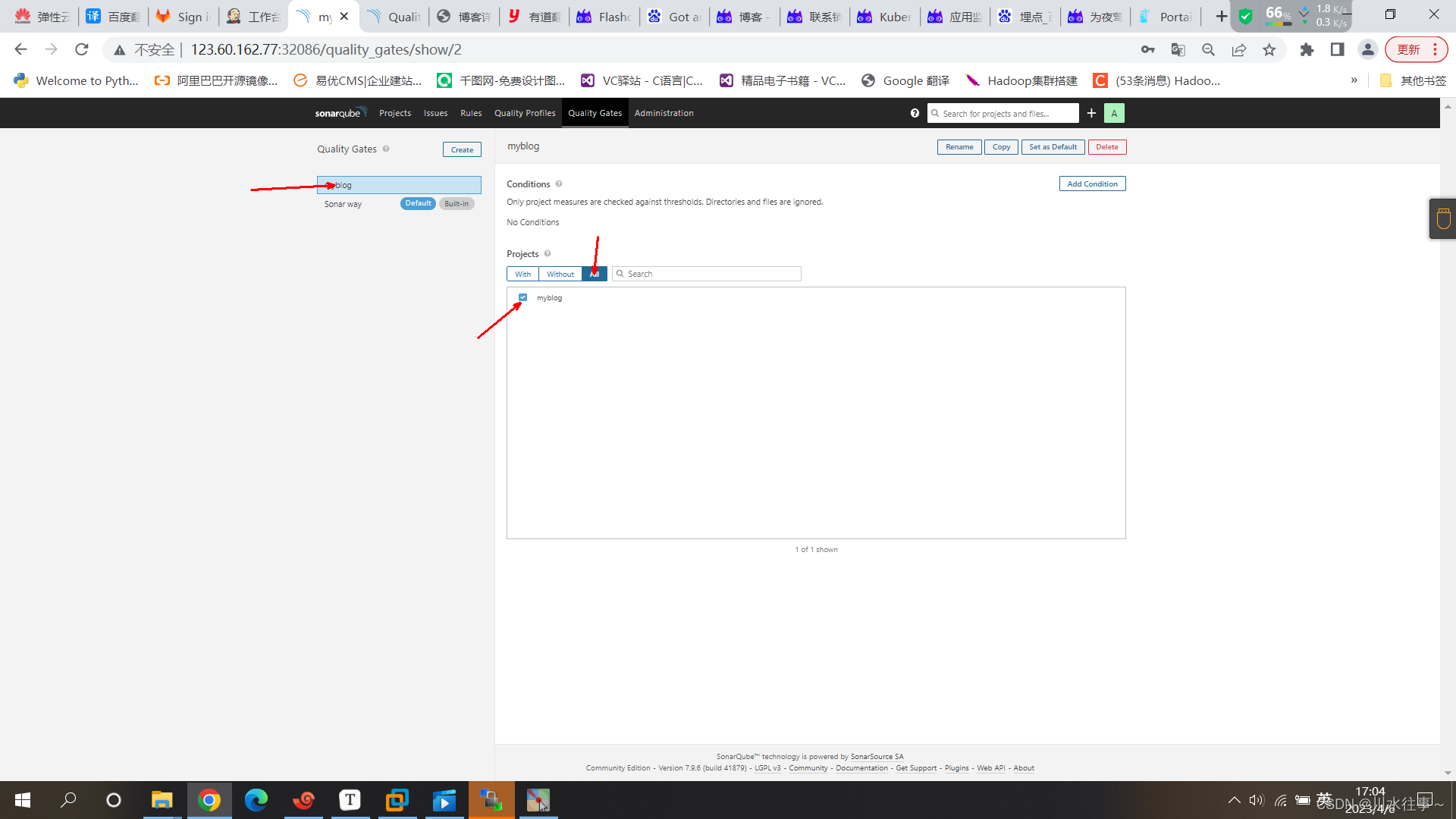Click help icon beside Quality Gates title
Image resolution: width=1456 pixels, height=819 pixels.
click(386, 149)
